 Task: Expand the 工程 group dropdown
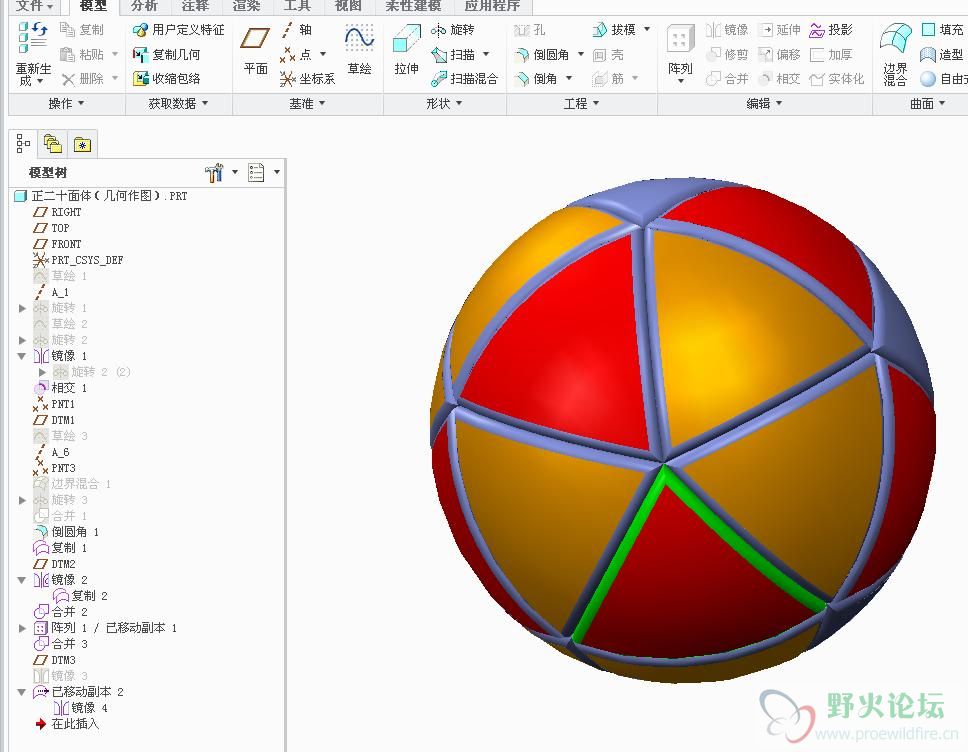click(x=582, y=103)
